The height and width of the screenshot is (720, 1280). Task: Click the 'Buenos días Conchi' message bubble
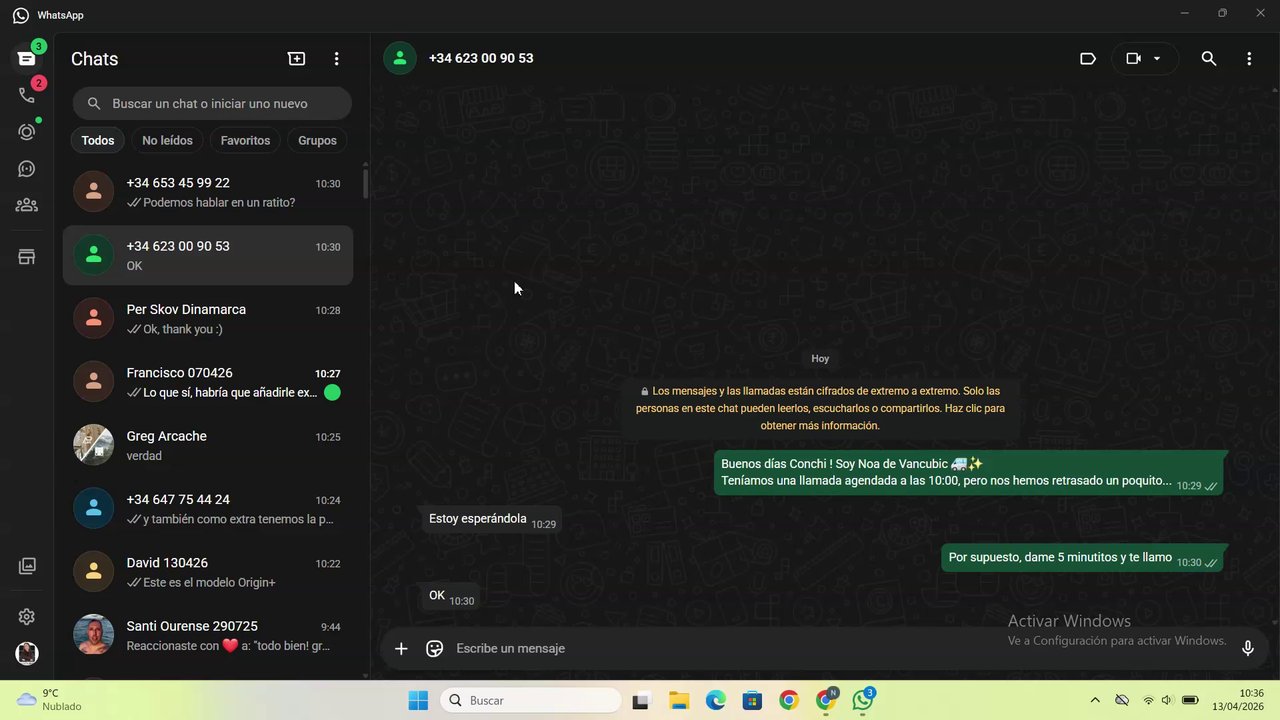pyautogui.click(x=969, y=473)
